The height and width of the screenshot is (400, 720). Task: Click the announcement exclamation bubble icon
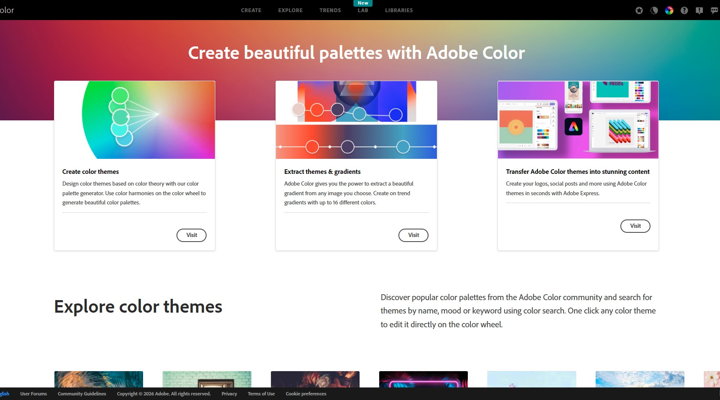point(699,10)
